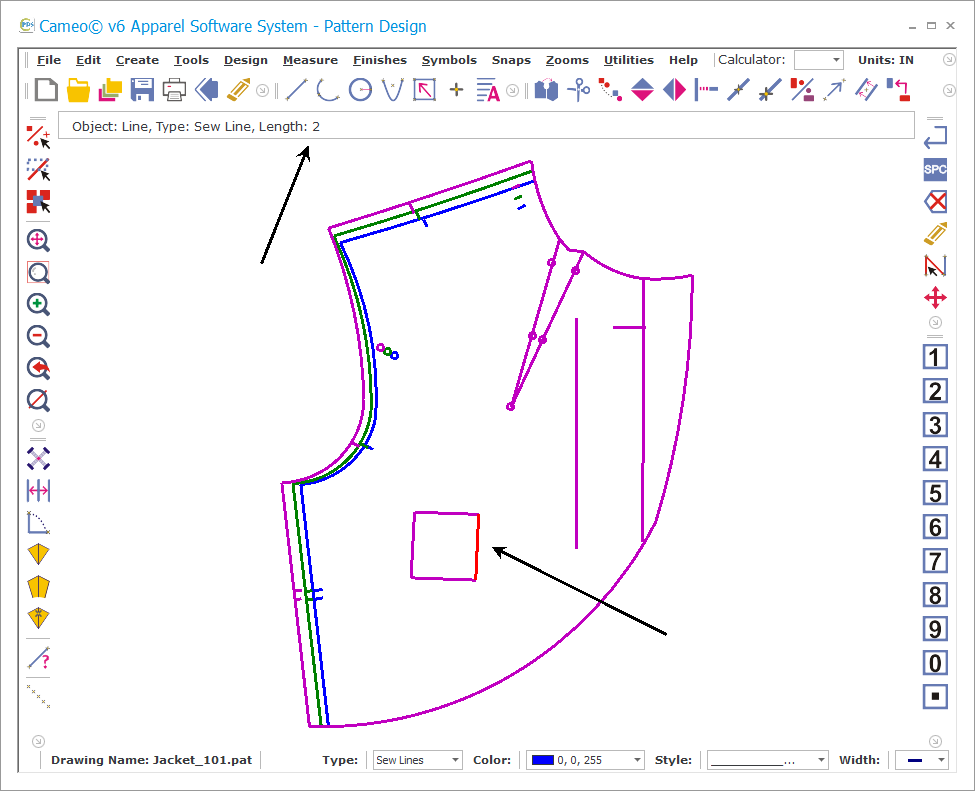Click the pattern piece dart tool

pos(38,554)
